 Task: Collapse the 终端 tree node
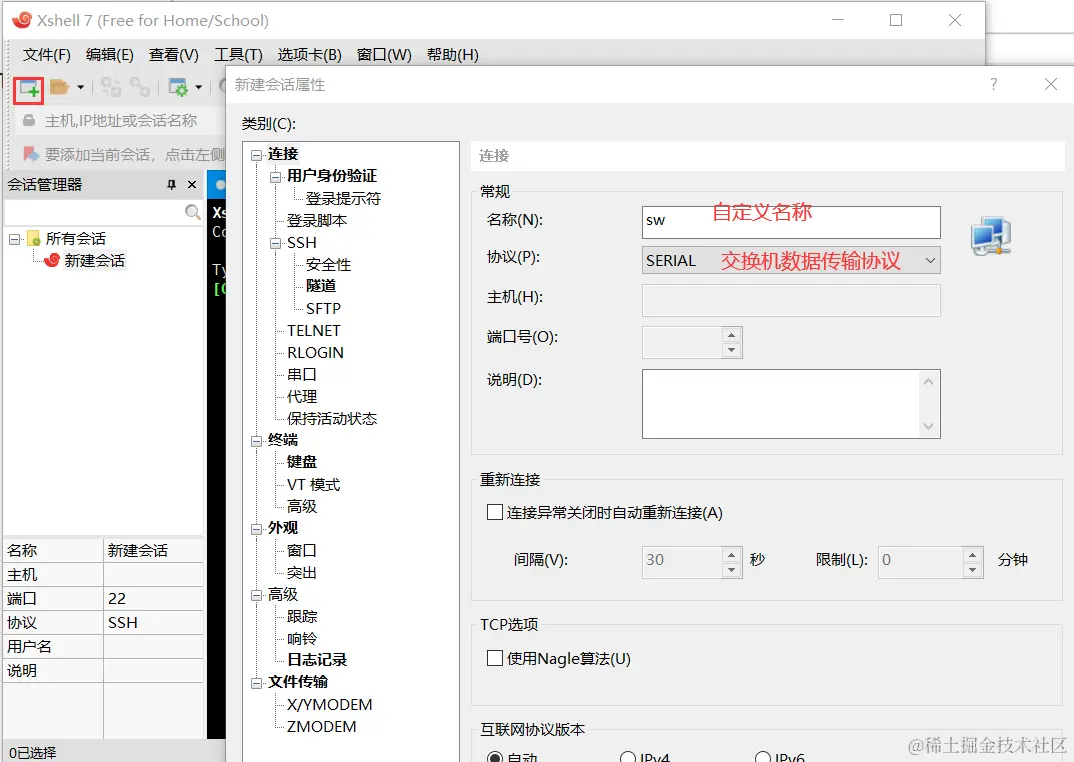point(256,441)
